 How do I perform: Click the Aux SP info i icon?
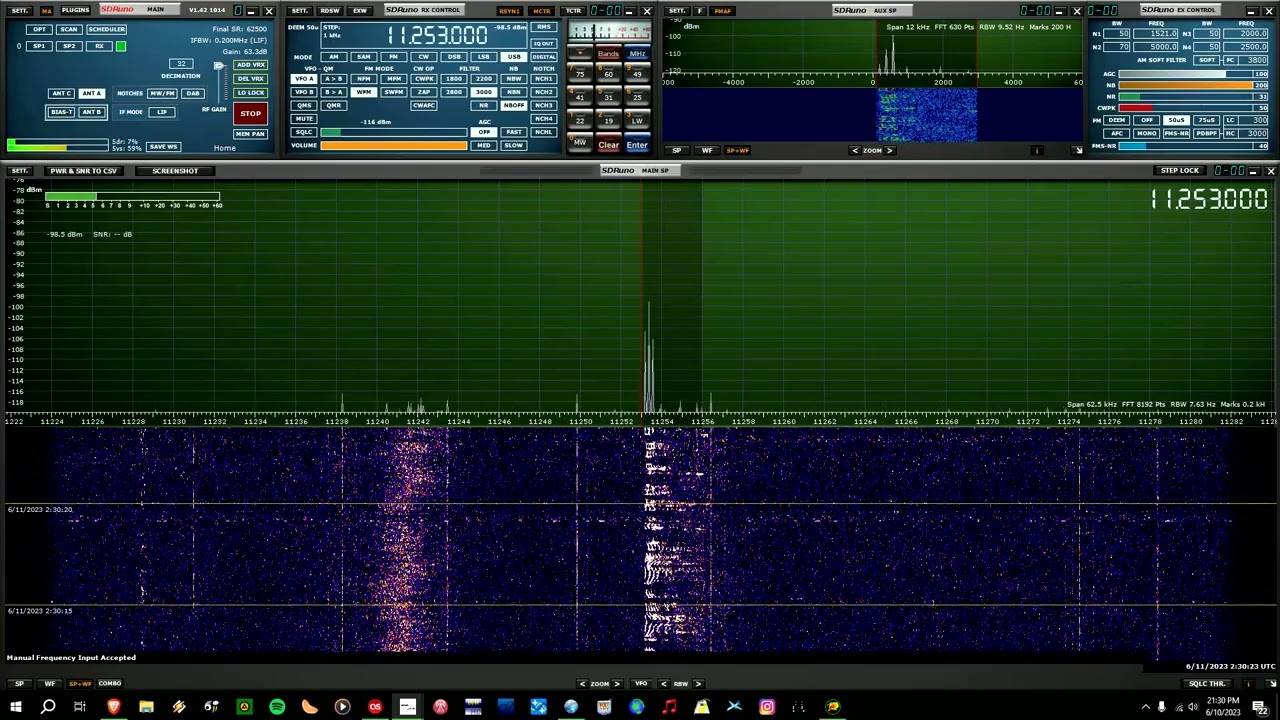(x=1037, y=151)
